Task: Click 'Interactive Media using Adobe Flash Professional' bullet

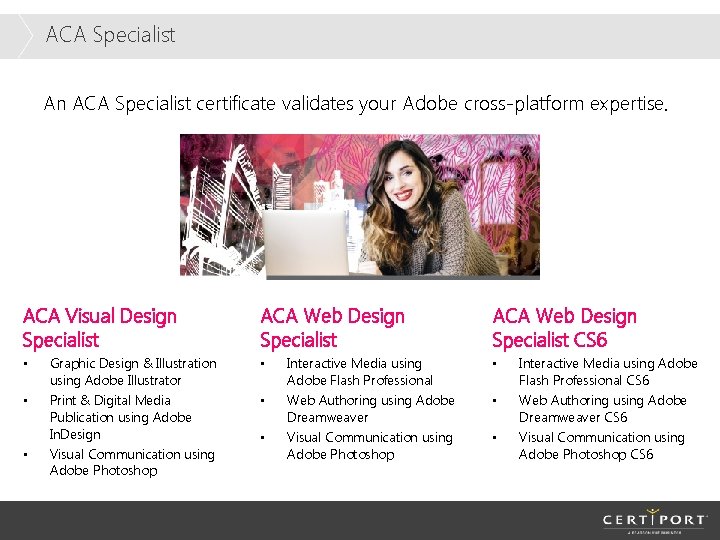Action: pos(360,372)
